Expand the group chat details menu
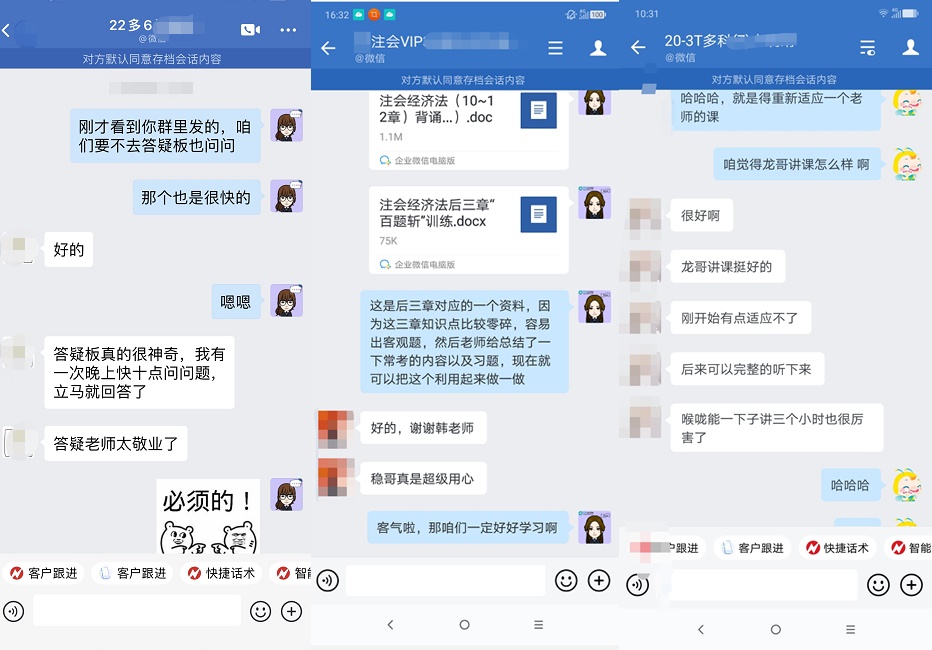Viewport: 932px width, 650px height. [868, 46]
